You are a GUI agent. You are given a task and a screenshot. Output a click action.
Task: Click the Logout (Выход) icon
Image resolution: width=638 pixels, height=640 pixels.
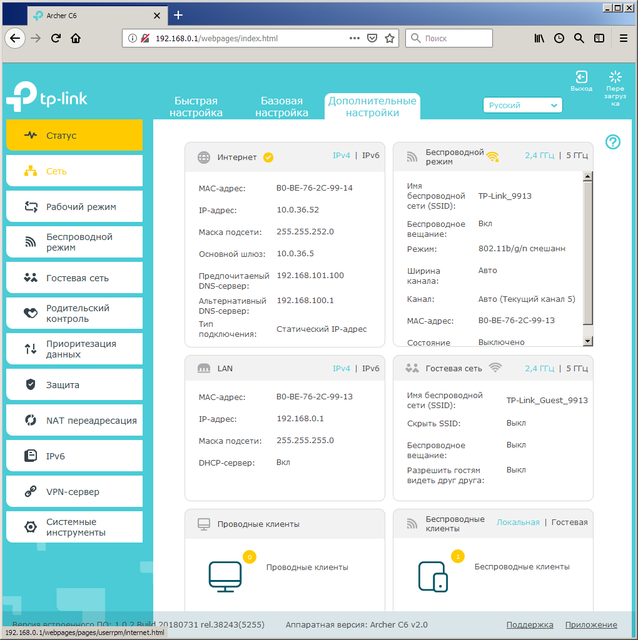(581, 78)
